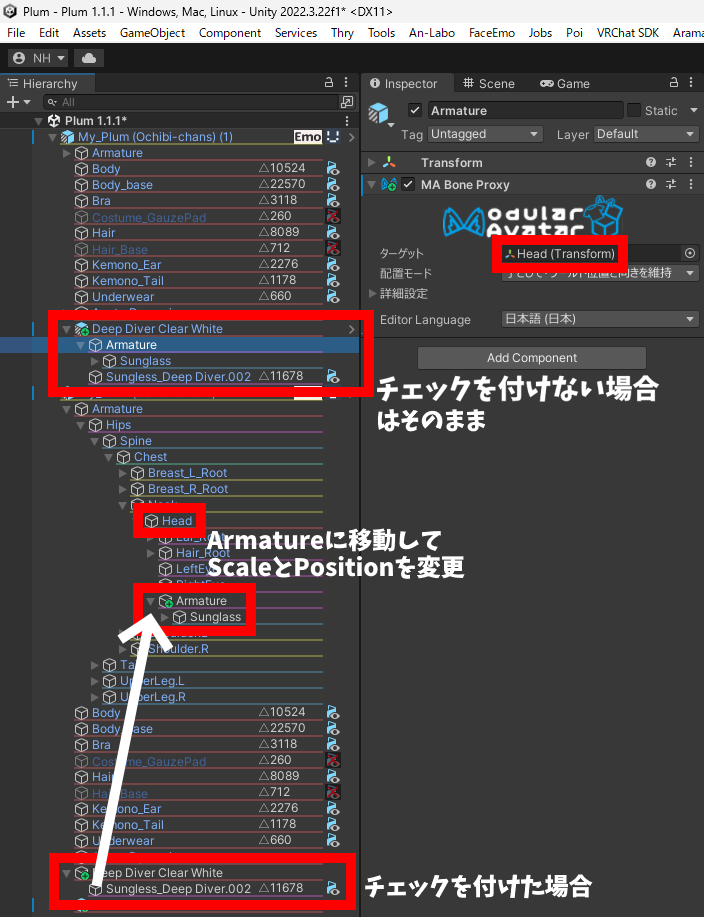Click cube icon beside Hips object
This screenshot has width=704, height=917.
click(x=95, y=425)
